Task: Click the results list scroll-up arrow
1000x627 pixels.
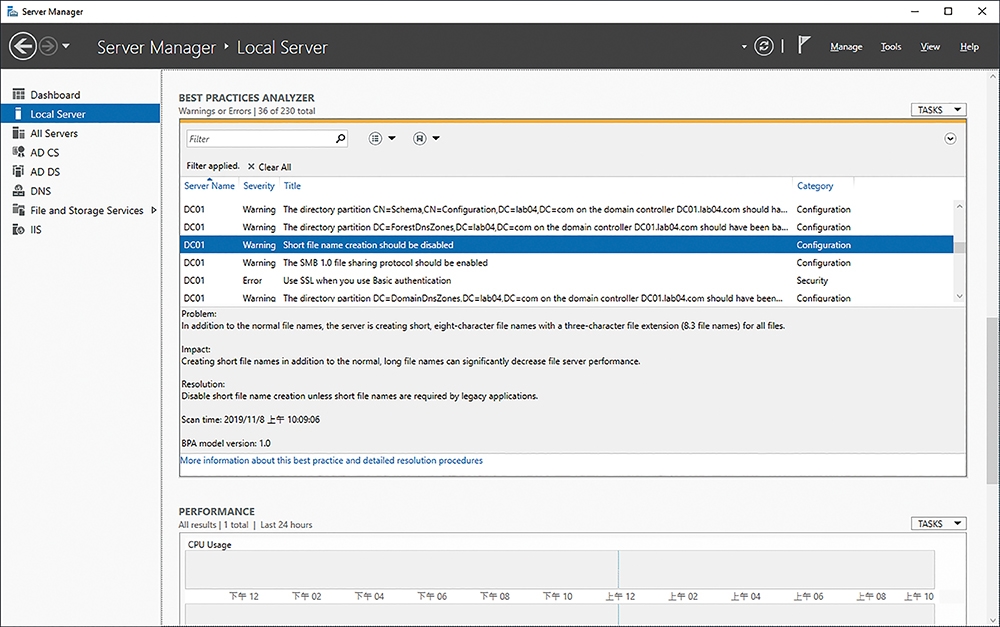Action: 959,207
